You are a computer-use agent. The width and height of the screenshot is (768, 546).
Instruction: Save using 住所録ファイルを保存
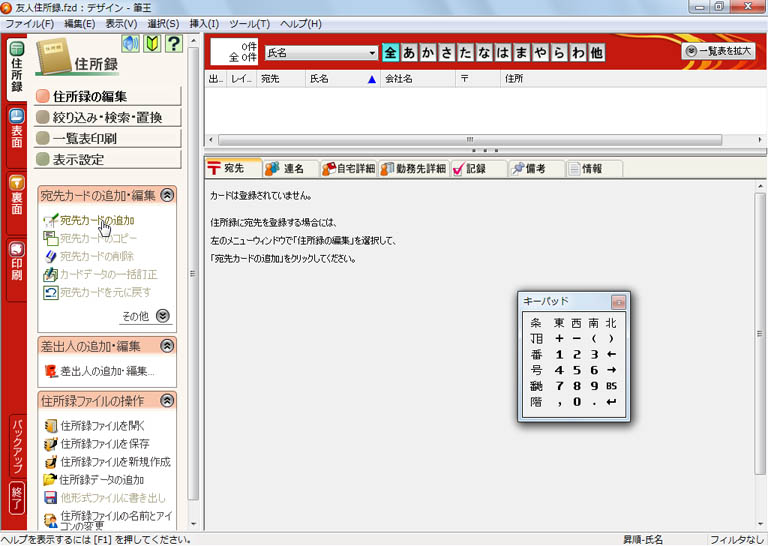click(104, 444)
